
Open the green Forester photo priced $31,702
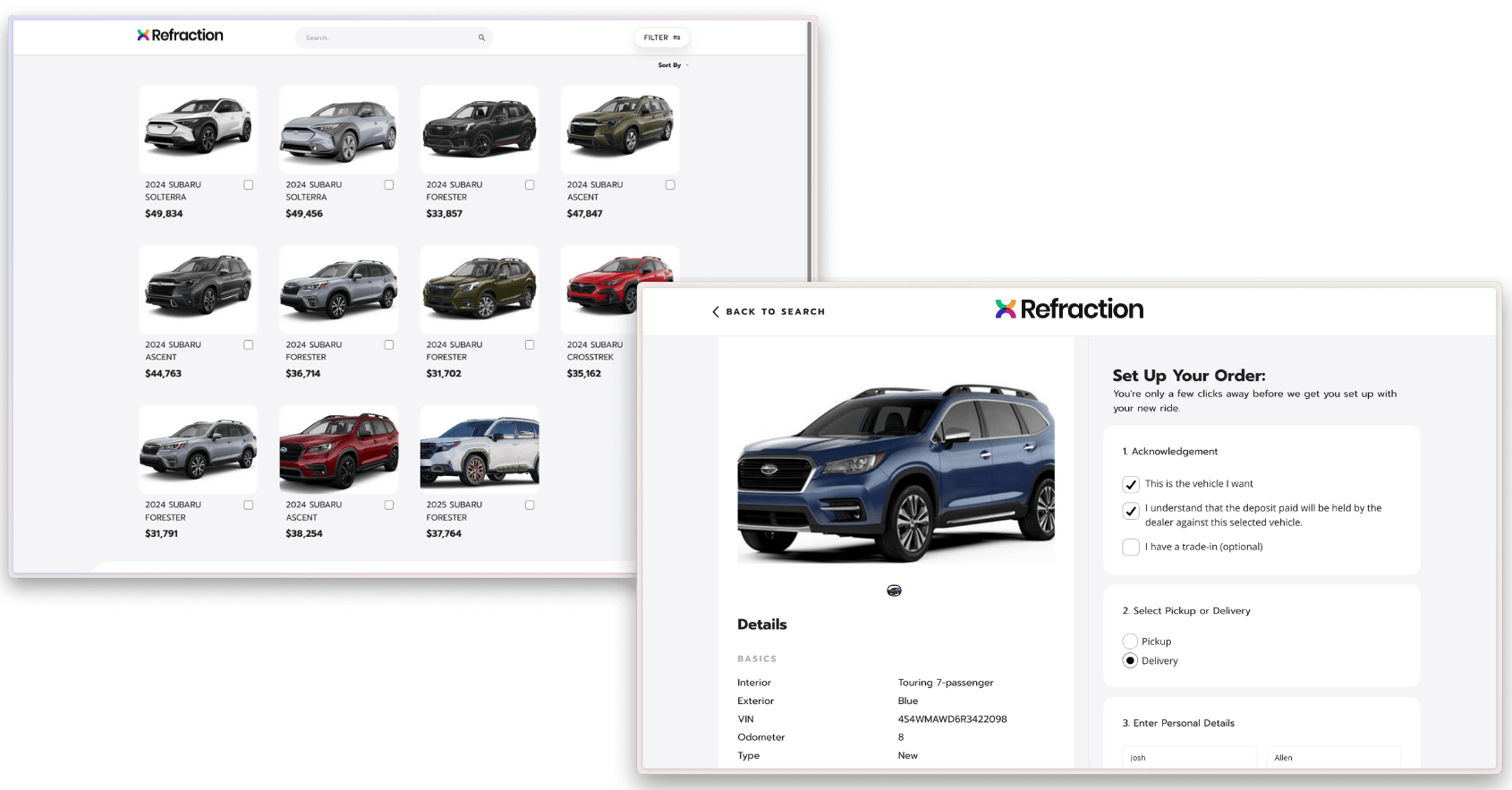pos(480,289)
